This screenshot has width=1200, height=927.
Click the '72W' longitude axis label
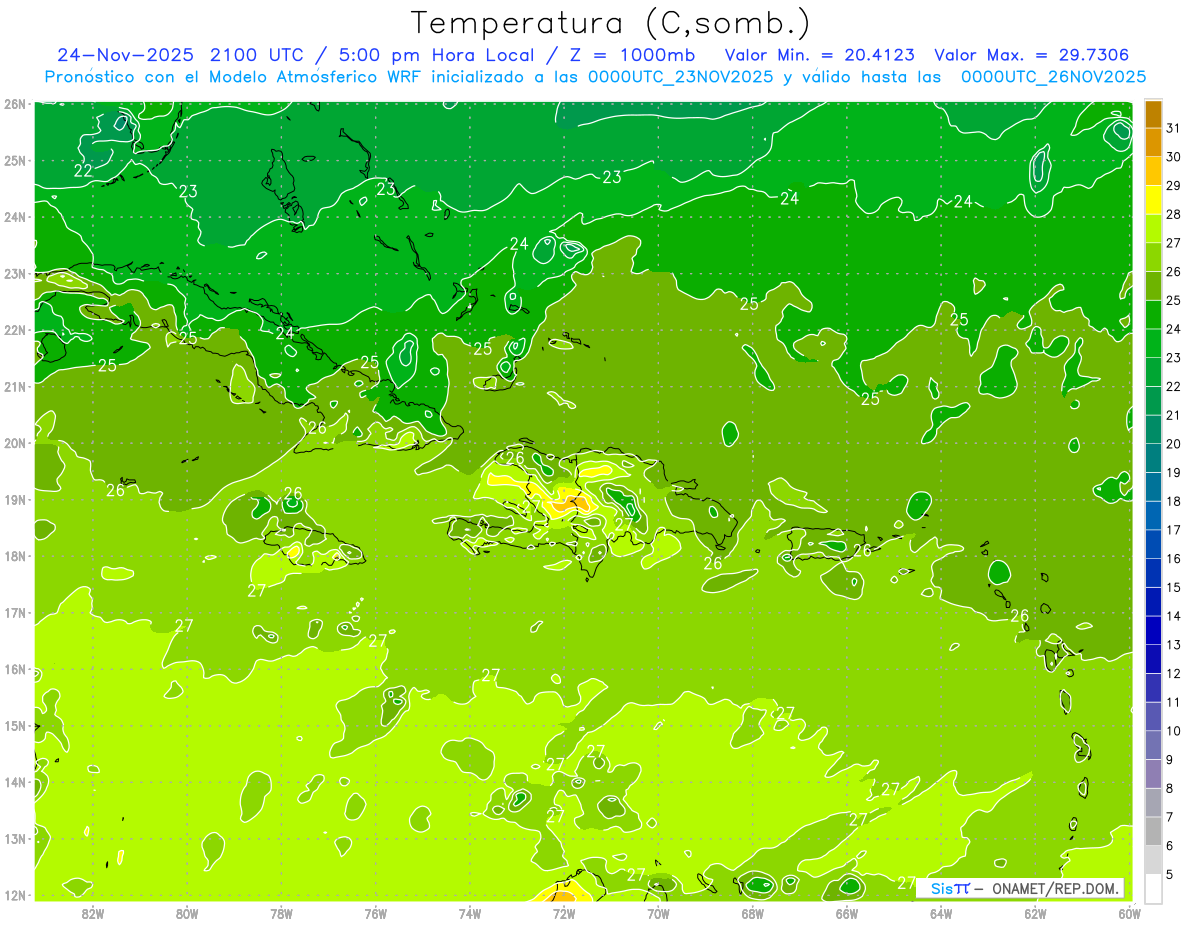[564, 913]
